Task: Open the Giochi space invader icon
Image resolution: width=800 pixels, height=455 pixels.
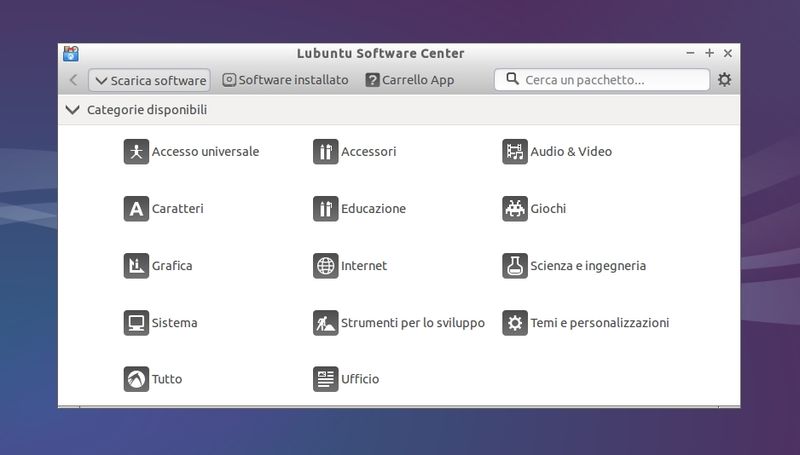Action: (515, 209)
